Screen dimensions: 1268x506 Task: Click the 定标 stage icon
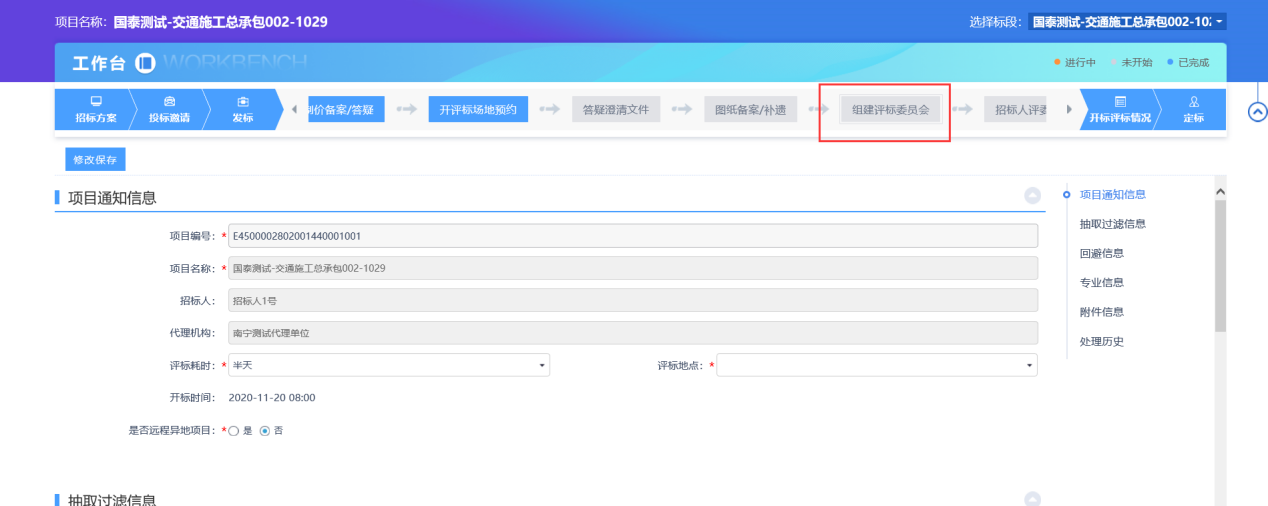pos(1193,102)
